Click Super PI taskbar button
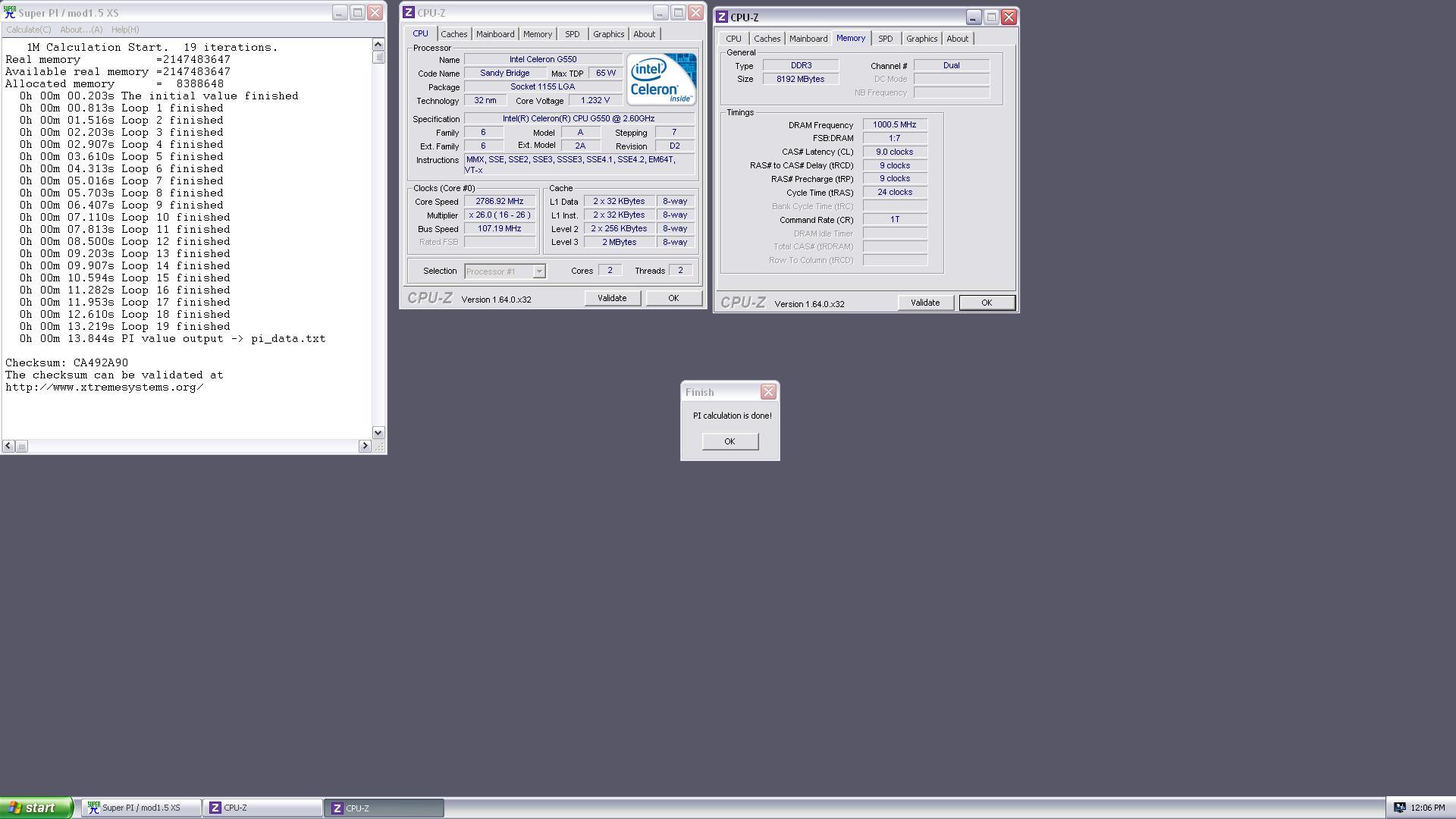Viewport: 1456px width, 819px height. pyautogui.click(x=142, y=808)
